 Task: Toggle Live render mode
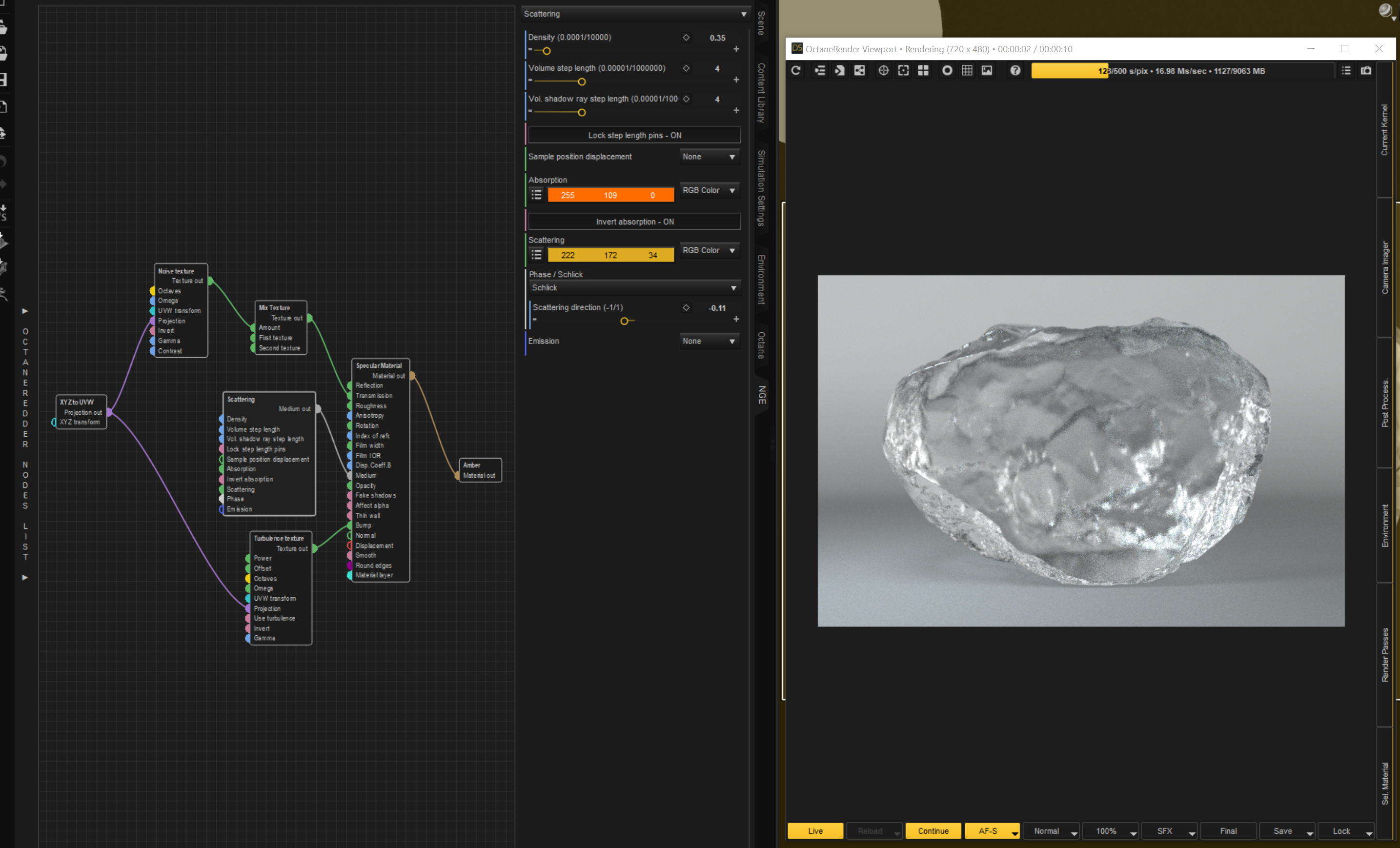pyautogui.click(x=815, y=830)
